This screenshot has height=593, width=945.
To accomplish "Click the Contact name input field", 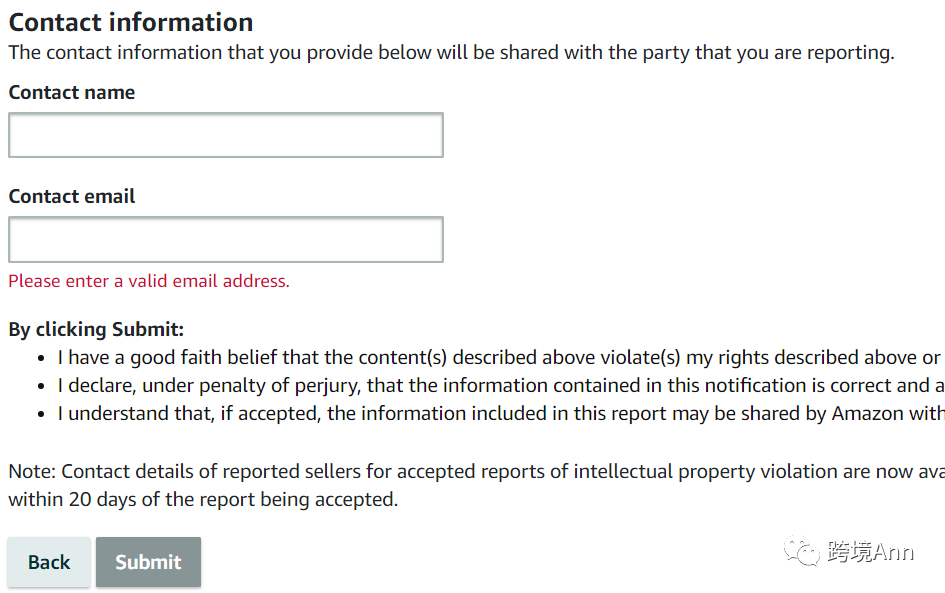I will click(225, 135).
